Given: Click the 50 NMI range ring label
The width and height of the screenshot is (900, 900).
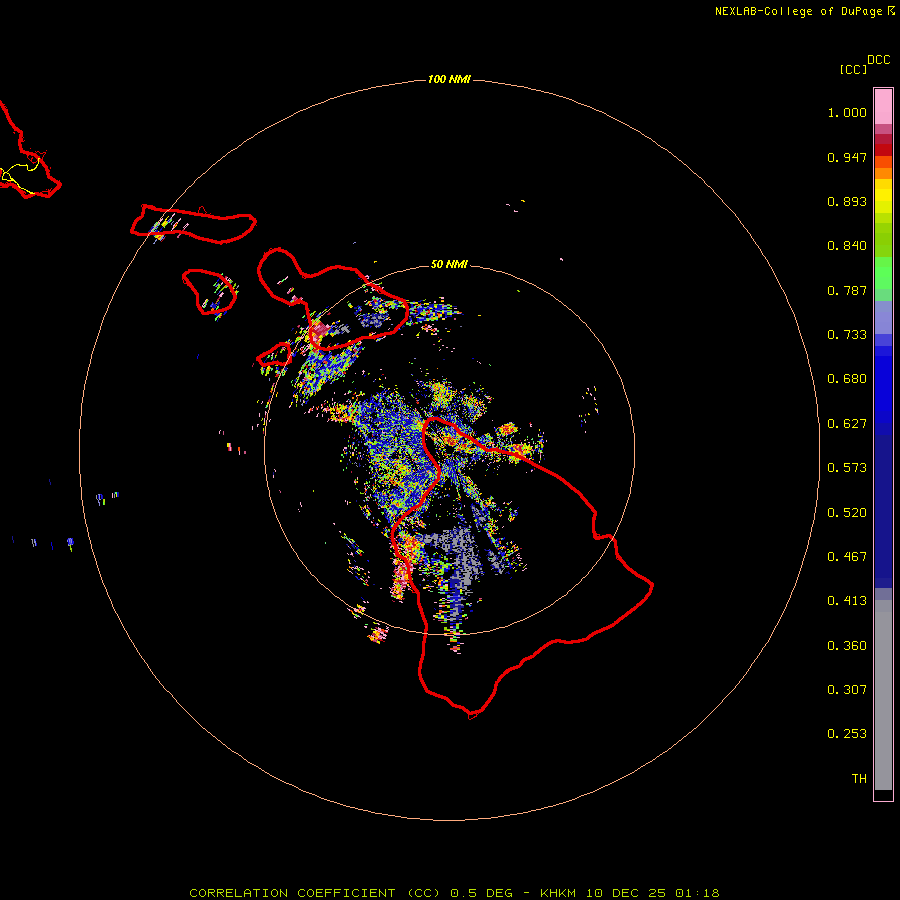Looking at the screenshot, I should click(x=449, y=264).
